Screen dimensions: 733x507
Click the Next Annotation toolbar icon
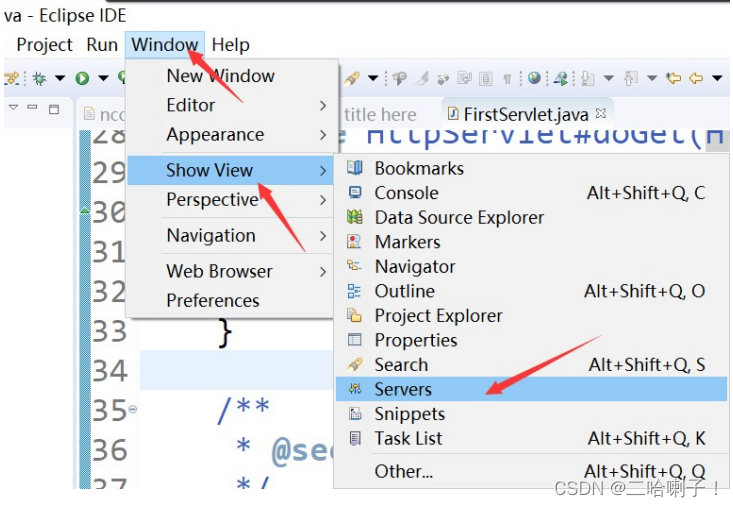(587, 78)
